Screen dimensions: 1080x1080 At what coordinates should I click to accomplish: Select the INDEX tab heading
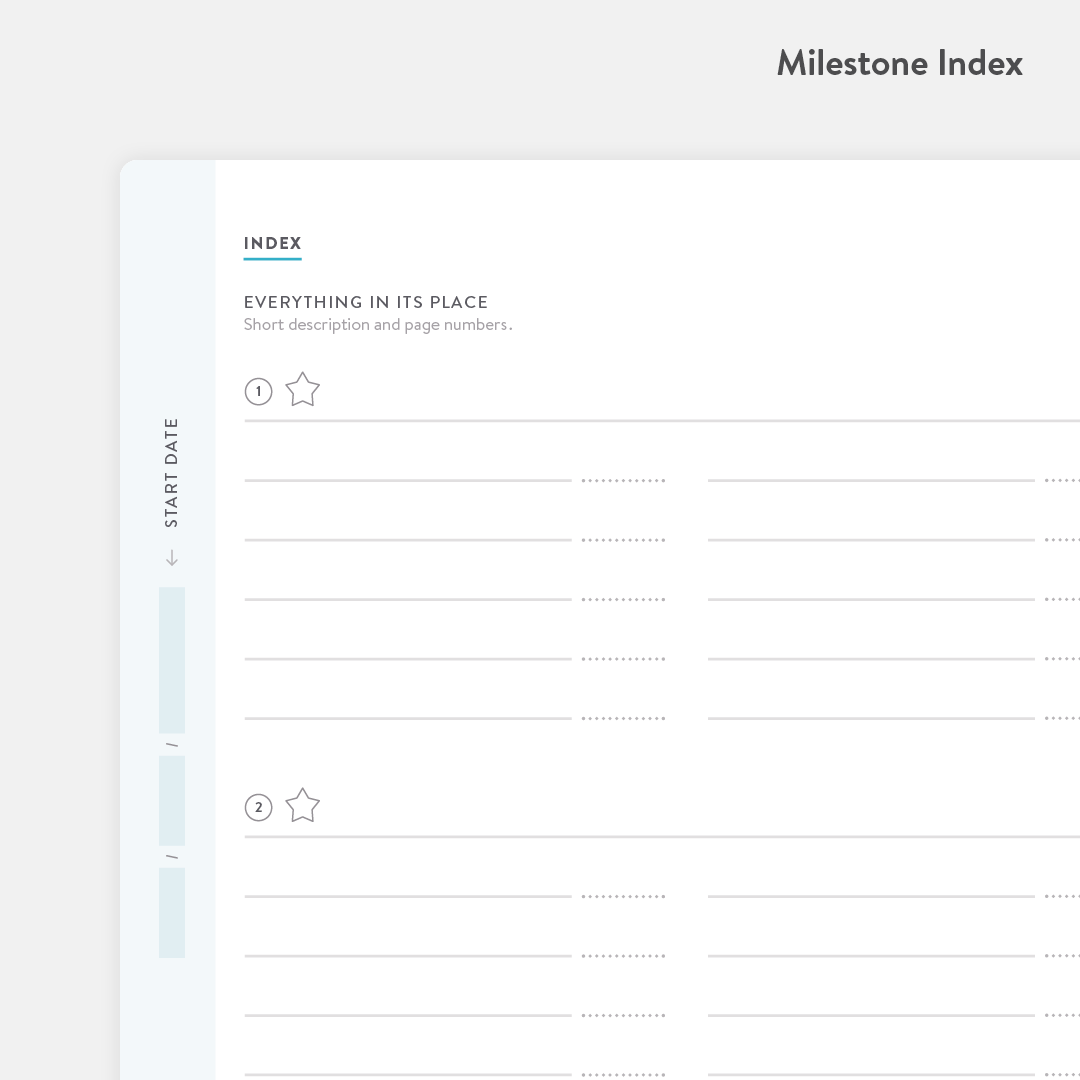click(272, 243)
